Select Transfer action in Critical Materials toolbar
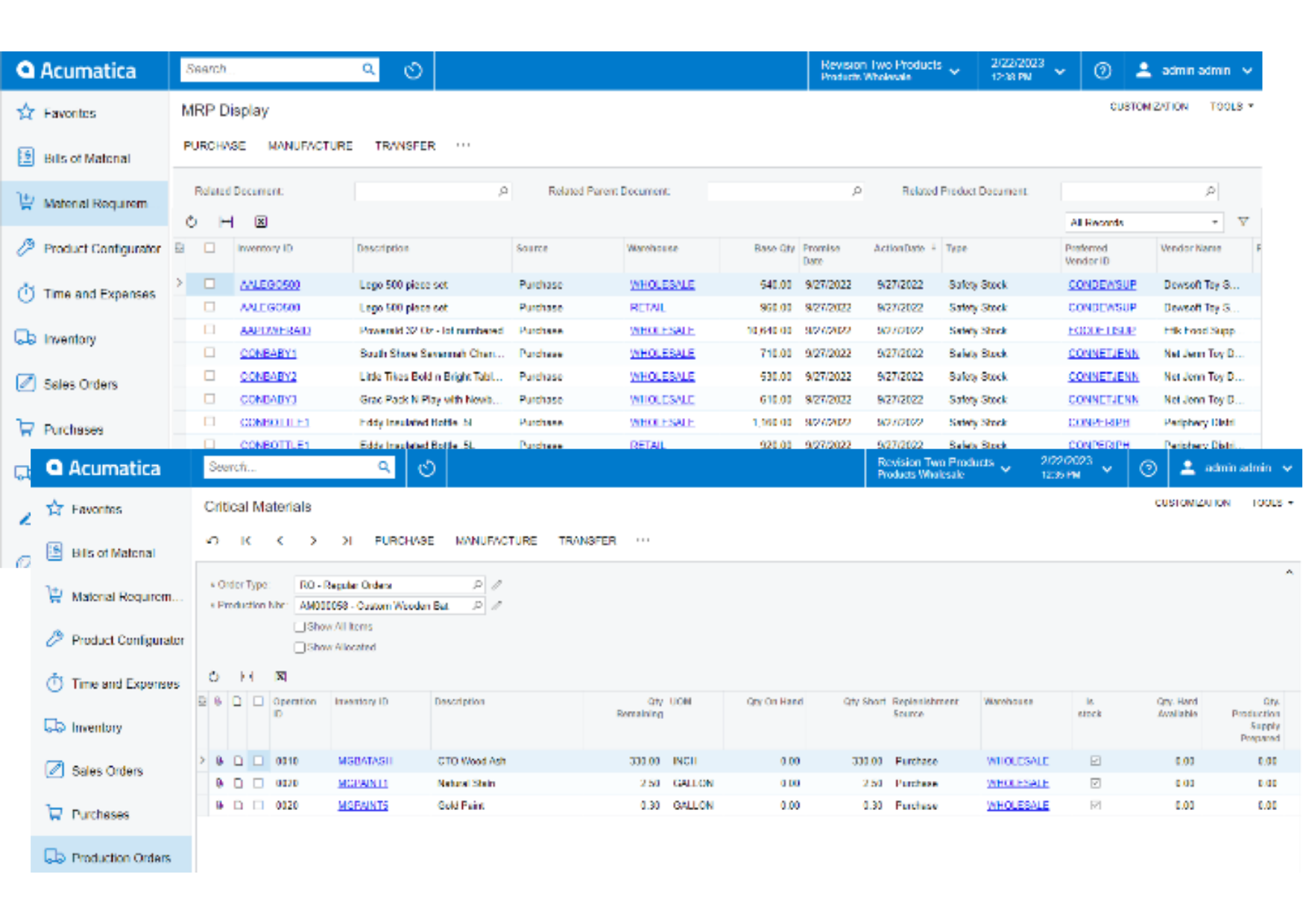Viewport: 1303px width, 924px height. click(x=587, y=541)
